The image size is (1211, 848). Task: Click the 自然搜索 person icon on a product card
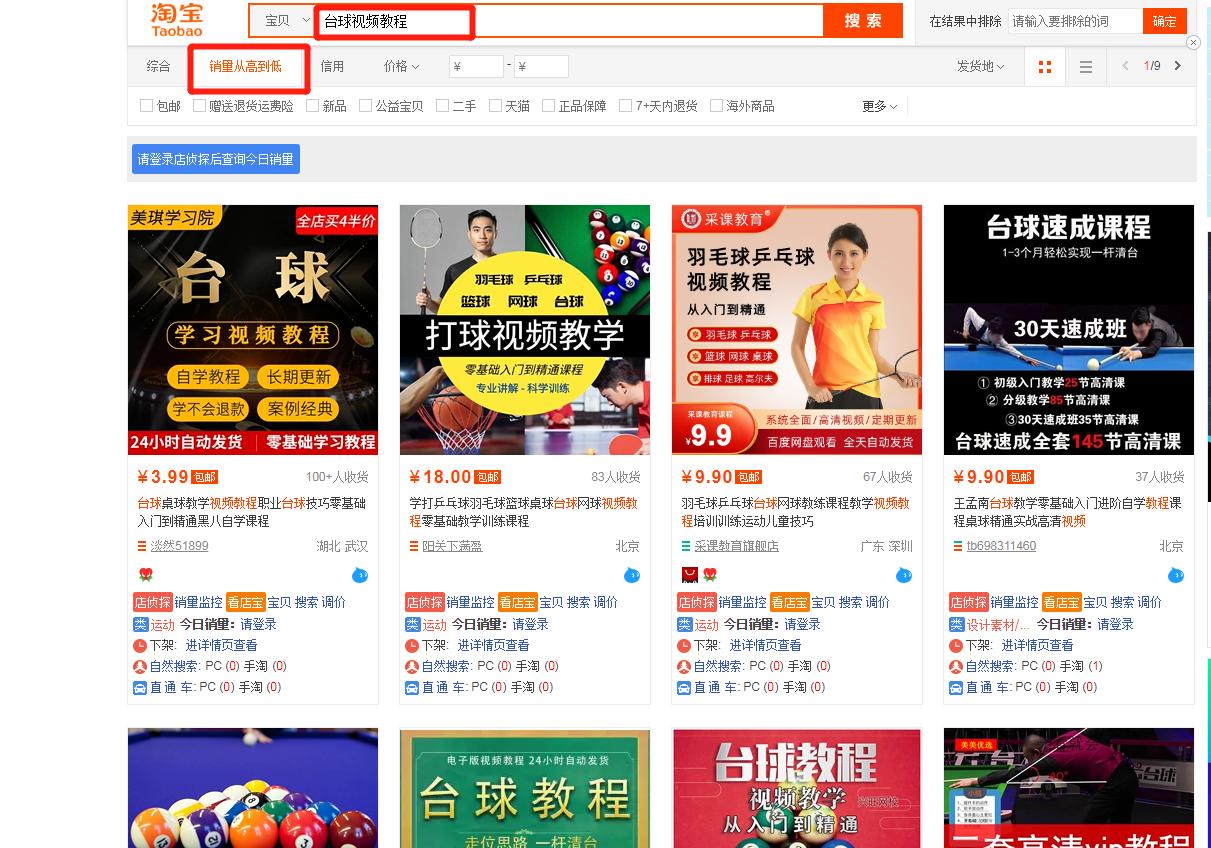click(x=140, y=666)
